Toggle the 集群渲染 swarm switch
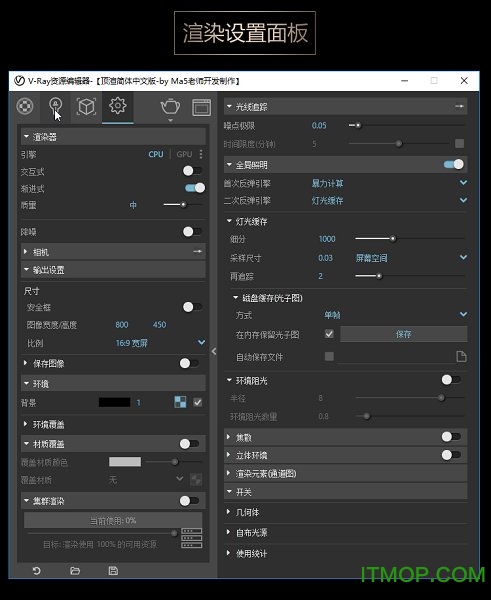 click(x=189, y=501)
